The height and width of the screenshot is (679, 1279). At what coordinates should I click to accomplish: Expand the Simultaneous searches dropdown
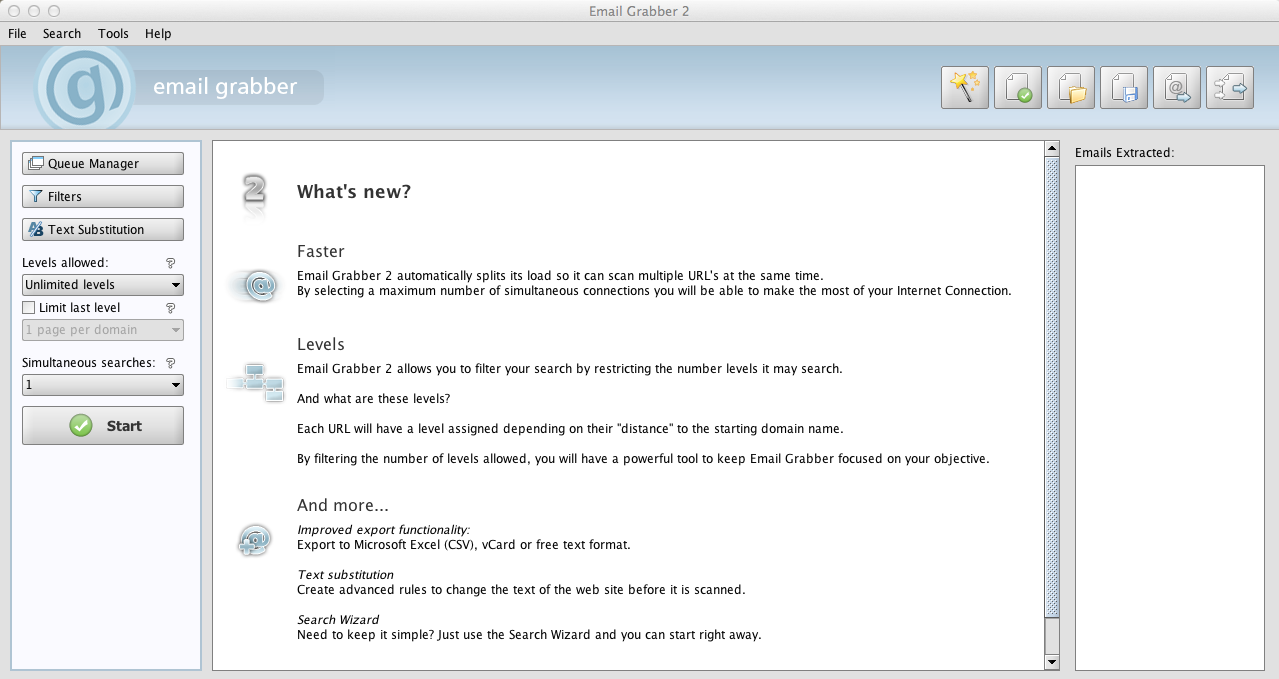tap(103, 385)
